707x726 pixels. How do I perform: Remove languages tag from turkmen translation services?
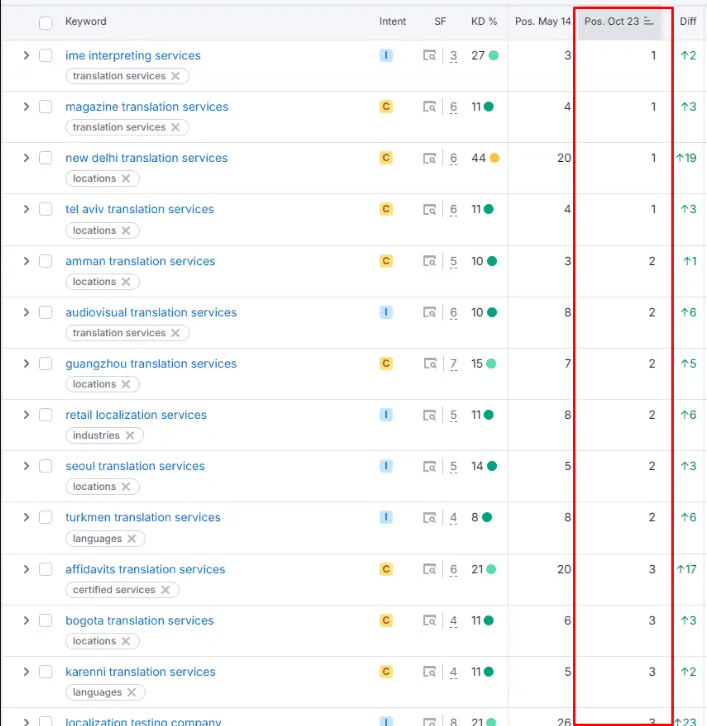click(x=132, y=539)
